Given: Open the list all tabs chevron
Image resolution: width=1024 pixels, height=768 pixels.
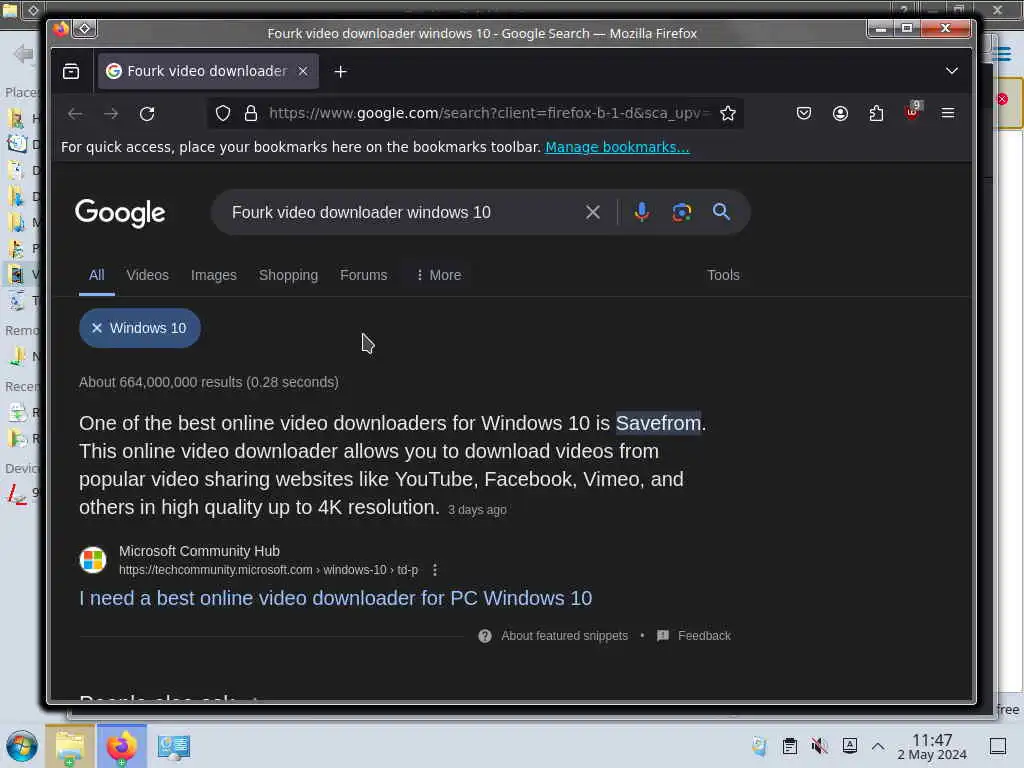Looking at the screenshot, I should 952,71.
